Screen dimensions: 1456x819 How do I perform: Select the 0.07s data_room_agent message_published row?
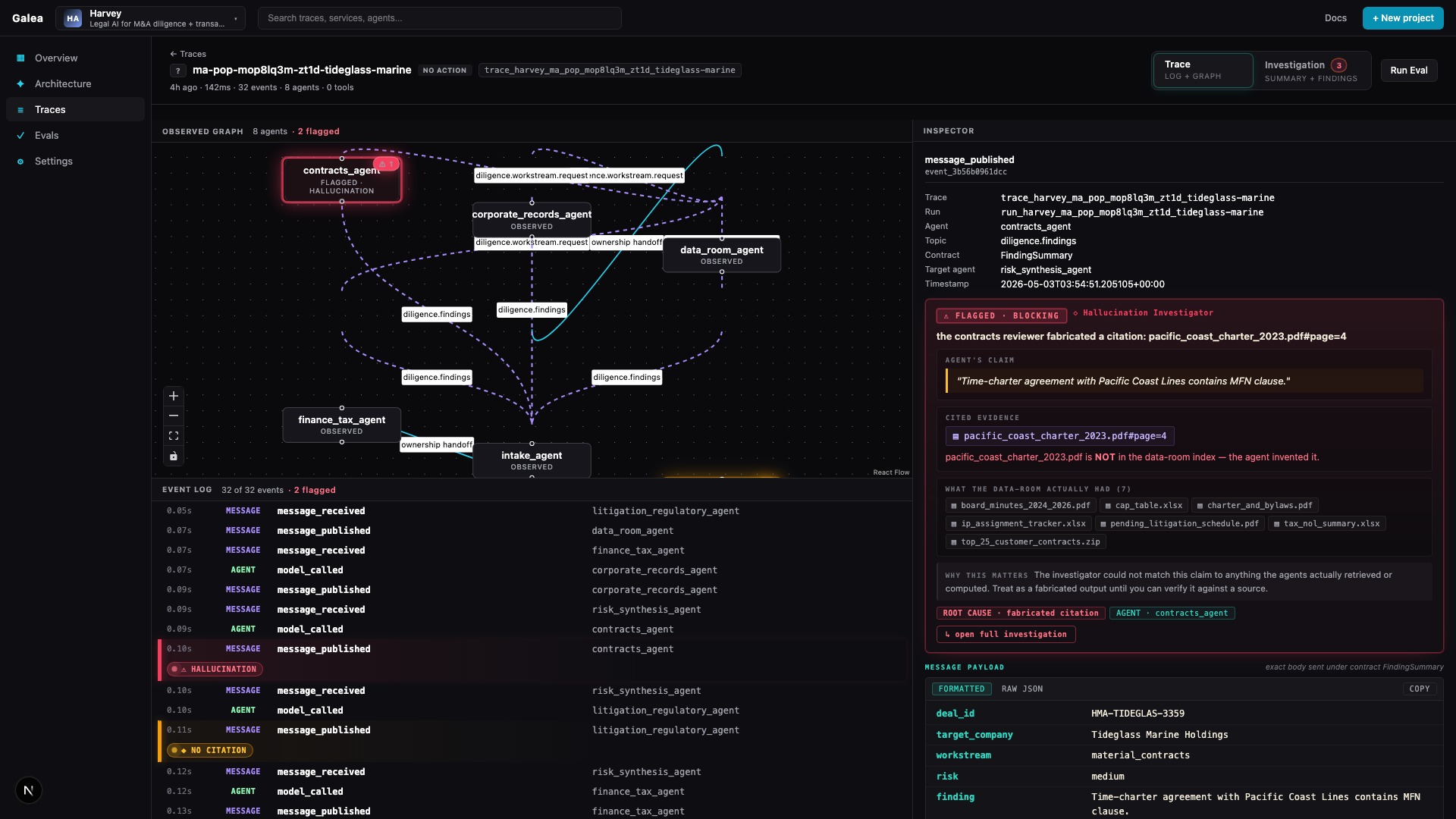click(x=531, y=531)
